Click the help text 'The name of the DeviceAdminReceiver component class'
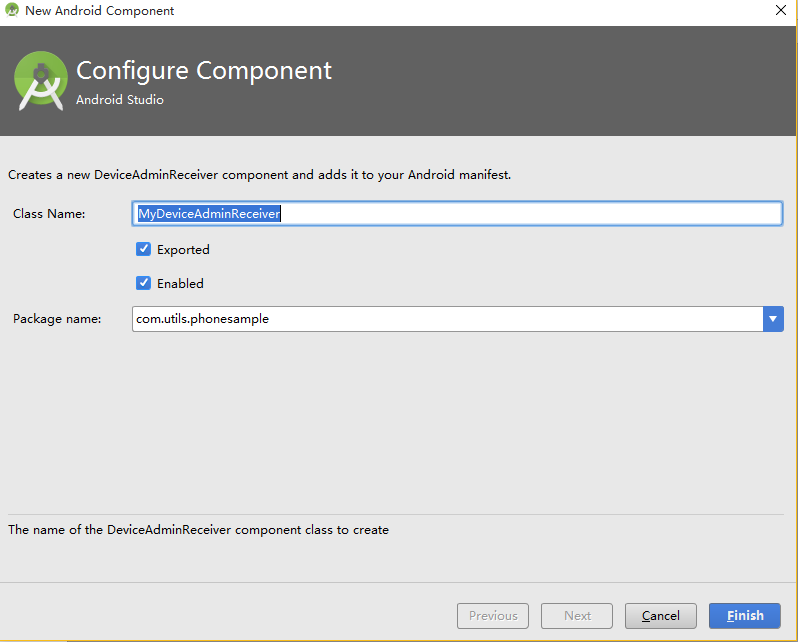The width and height of the screenshot is (798, 642). tap(198, 530)
